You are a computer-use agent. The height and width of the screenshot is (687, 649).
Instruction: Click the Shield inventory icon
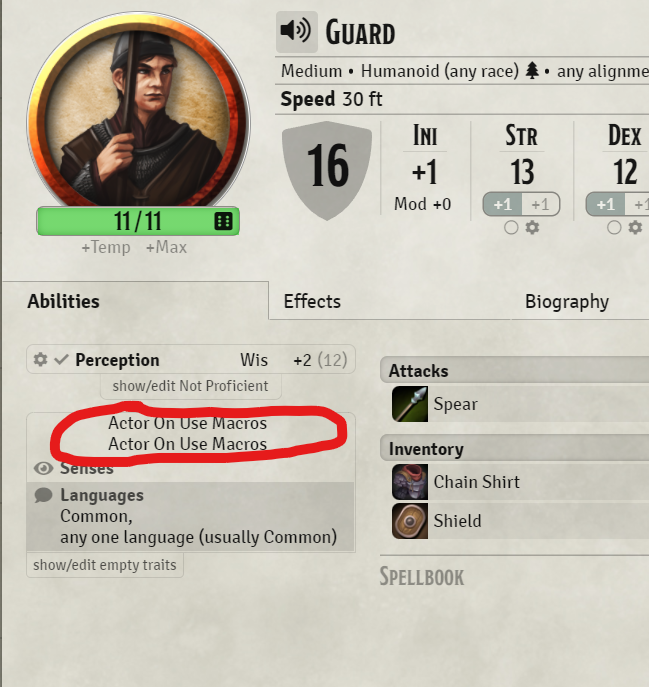(x=410, y=521)
